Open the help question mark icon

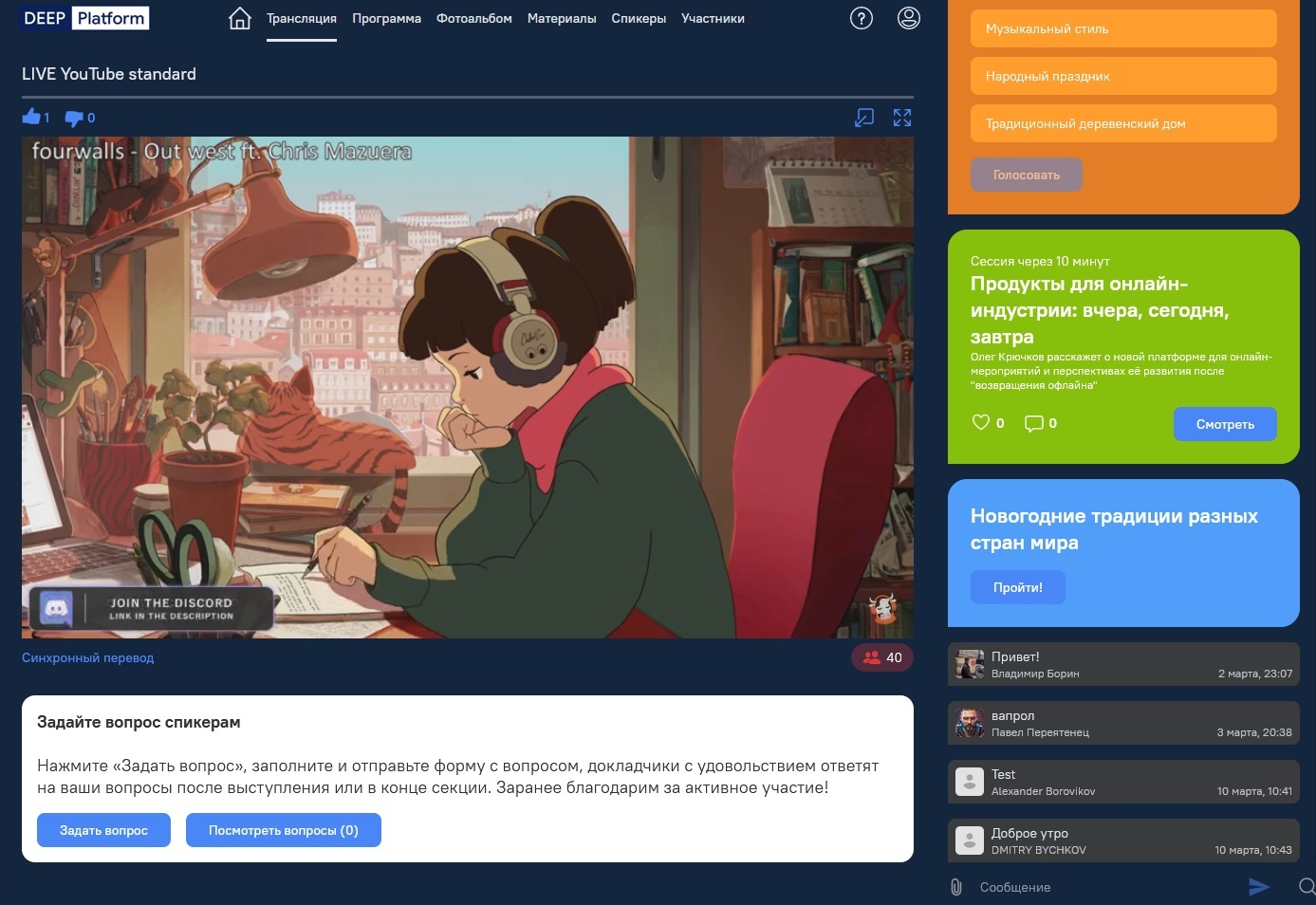tap(862, 18)
